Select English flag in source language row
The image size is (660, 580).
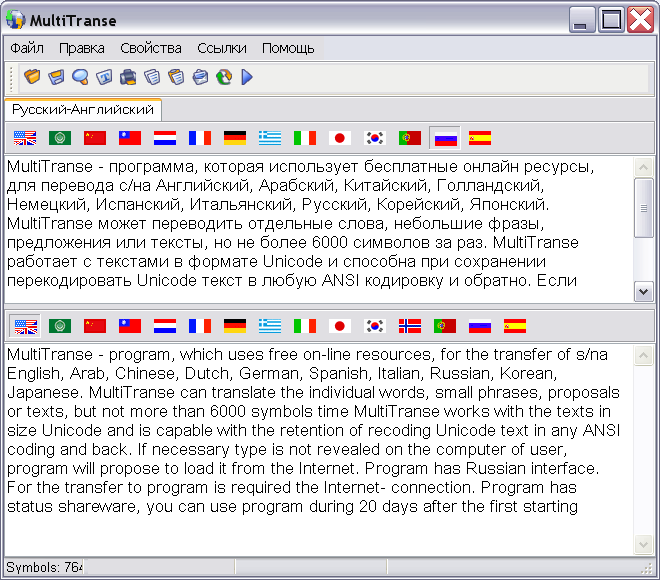(x=25, y=138)
